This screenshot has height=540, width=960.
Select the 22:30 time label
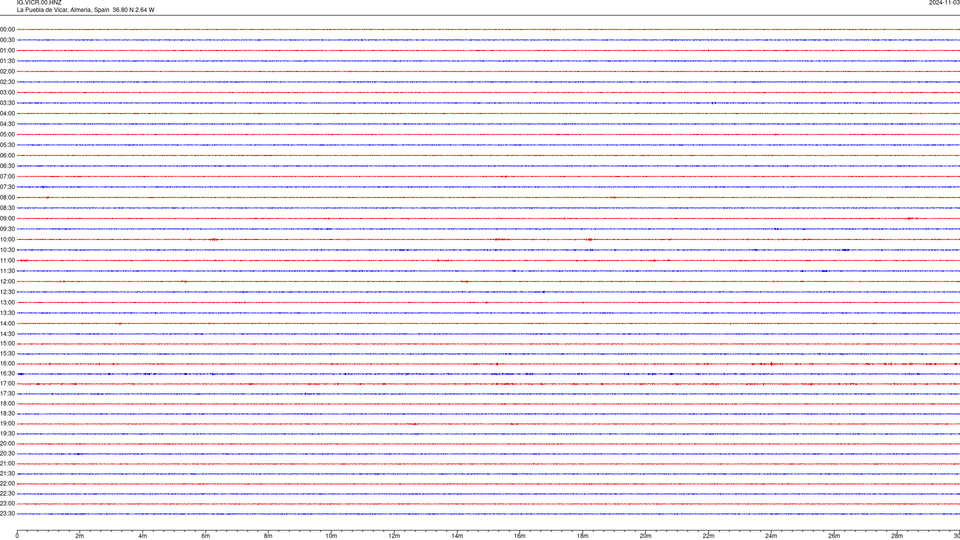pos(7,493)
